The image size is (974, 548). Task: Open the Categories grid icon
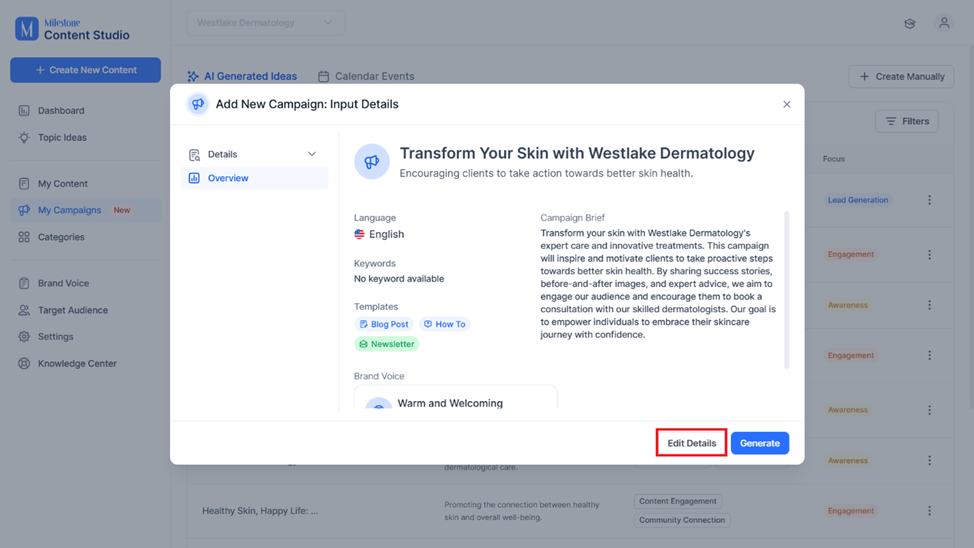[24, 237]
